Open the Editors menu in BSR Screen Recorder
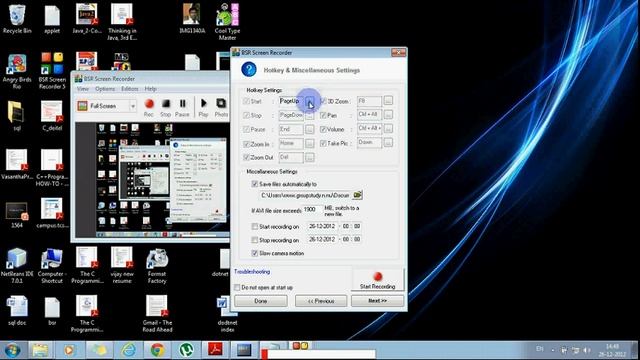640x360 pixels. 130,89
